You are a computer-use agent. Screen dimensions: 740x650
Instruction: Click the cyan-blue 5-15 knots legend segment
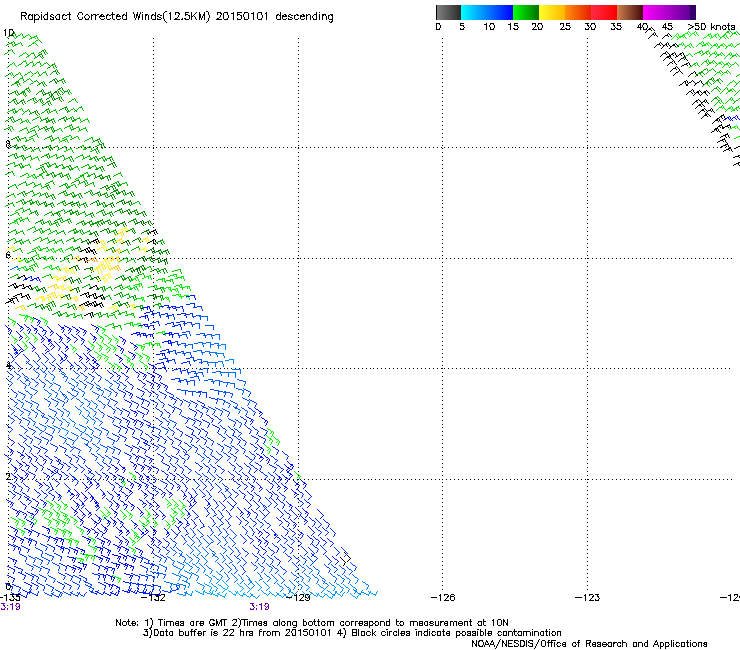click(x=487, y=12)
